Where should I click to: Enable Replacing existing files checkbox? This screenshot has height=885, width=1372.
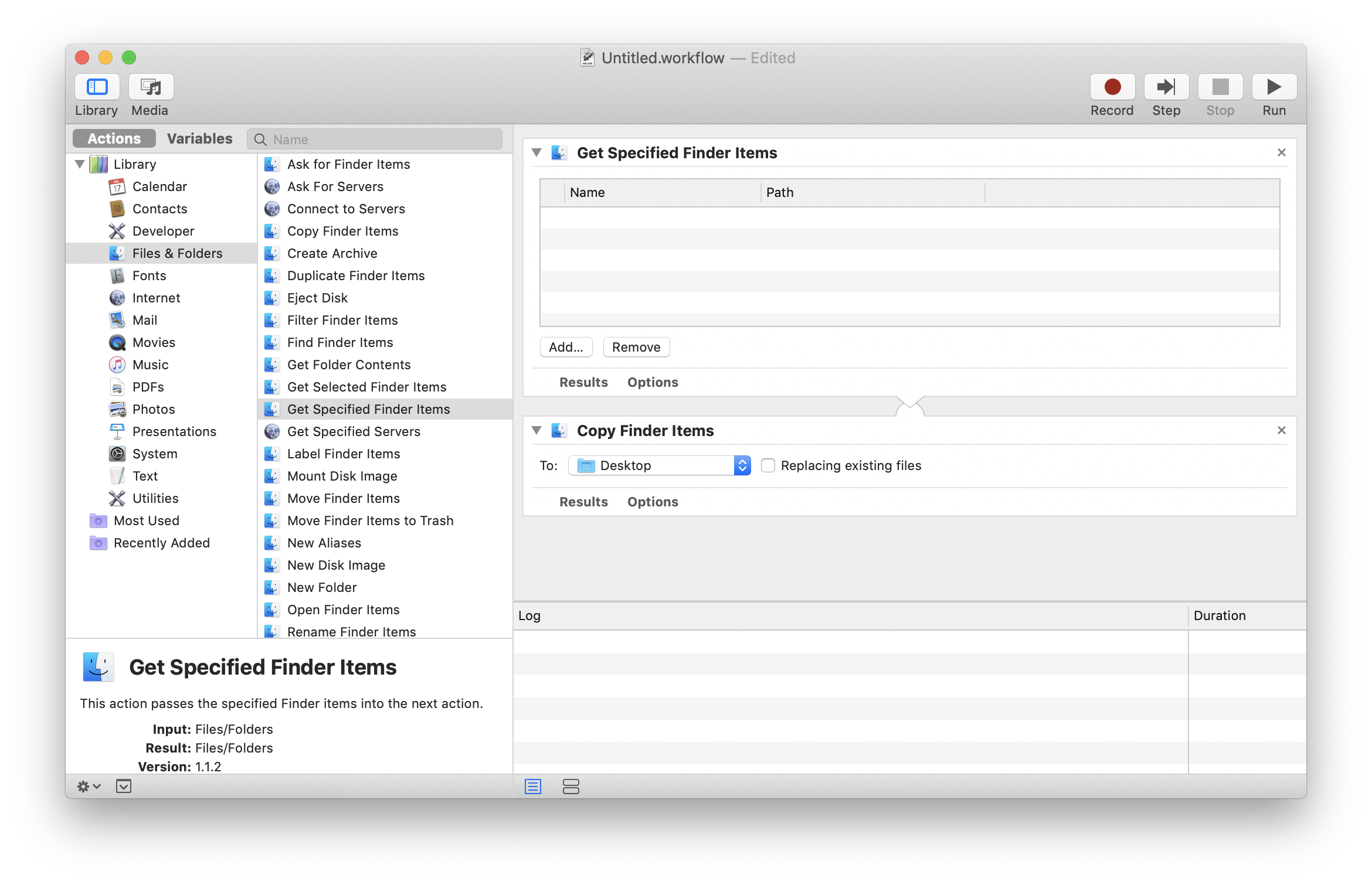point(768,465)
